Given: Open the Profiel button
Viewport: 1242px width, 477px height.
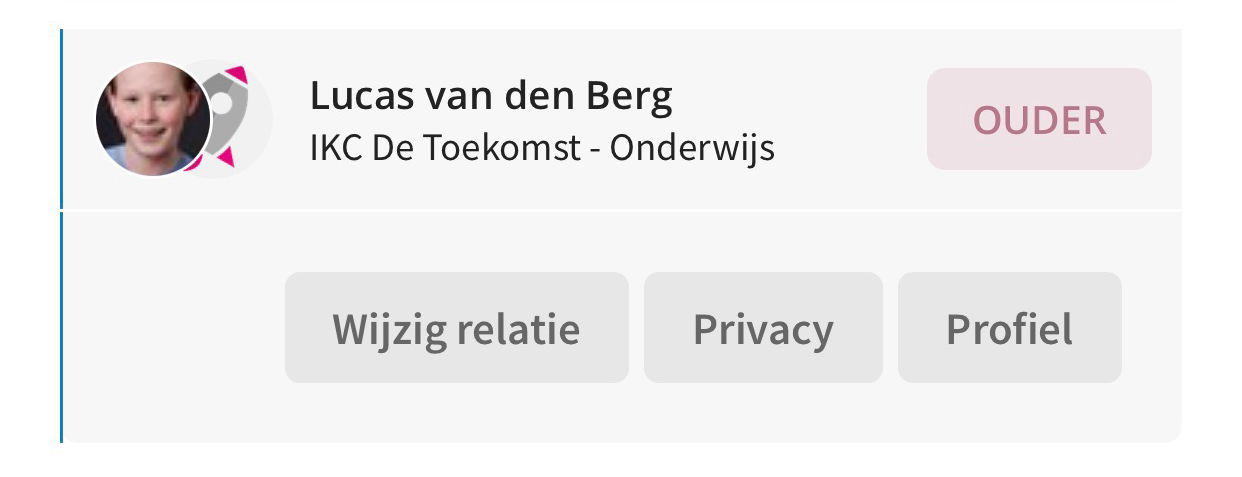Looking at the screenshot, I should click(x=1009, y=328).
